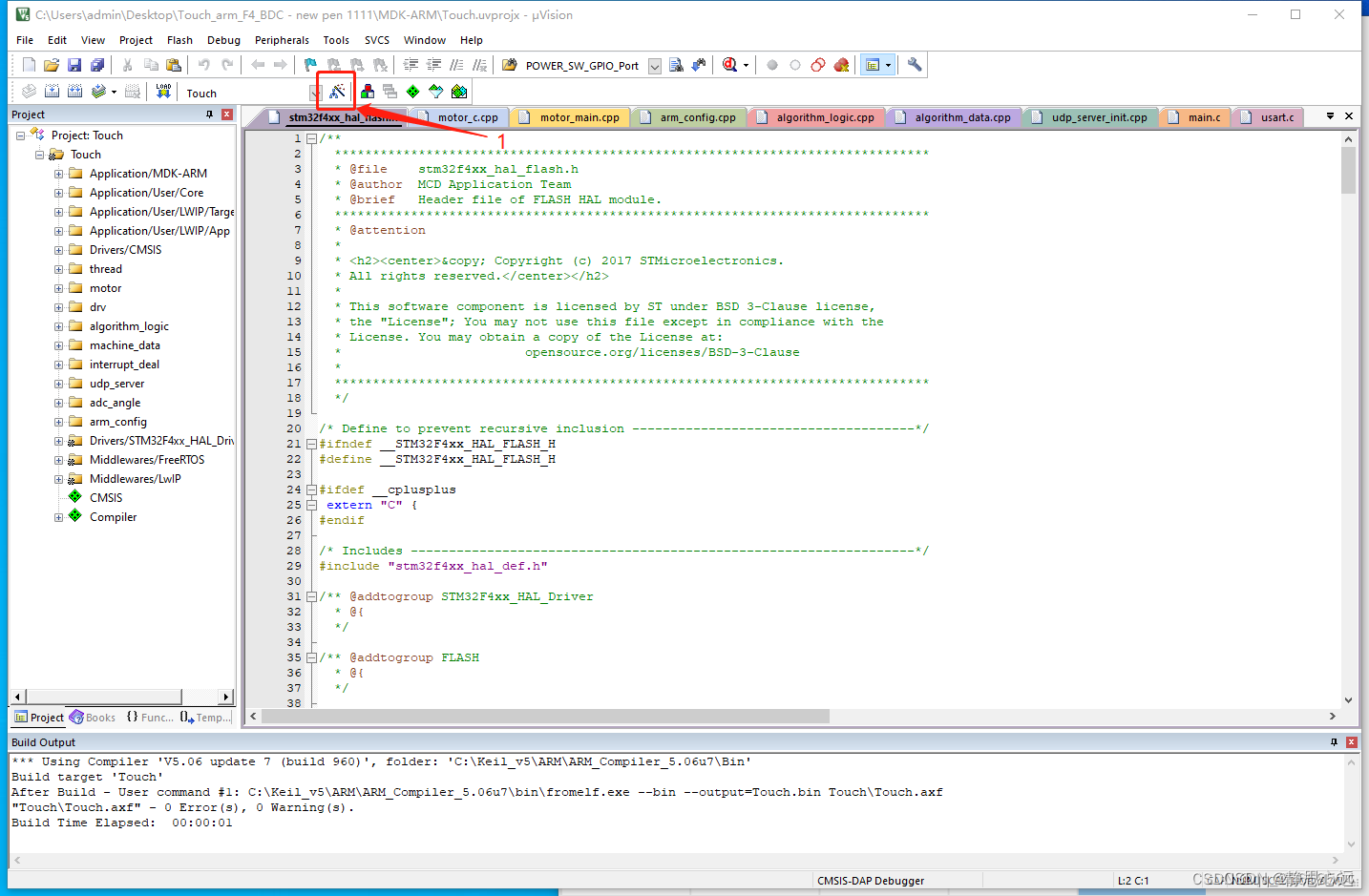Collapse the #ifndef fold at line 21

coord(311,444)
